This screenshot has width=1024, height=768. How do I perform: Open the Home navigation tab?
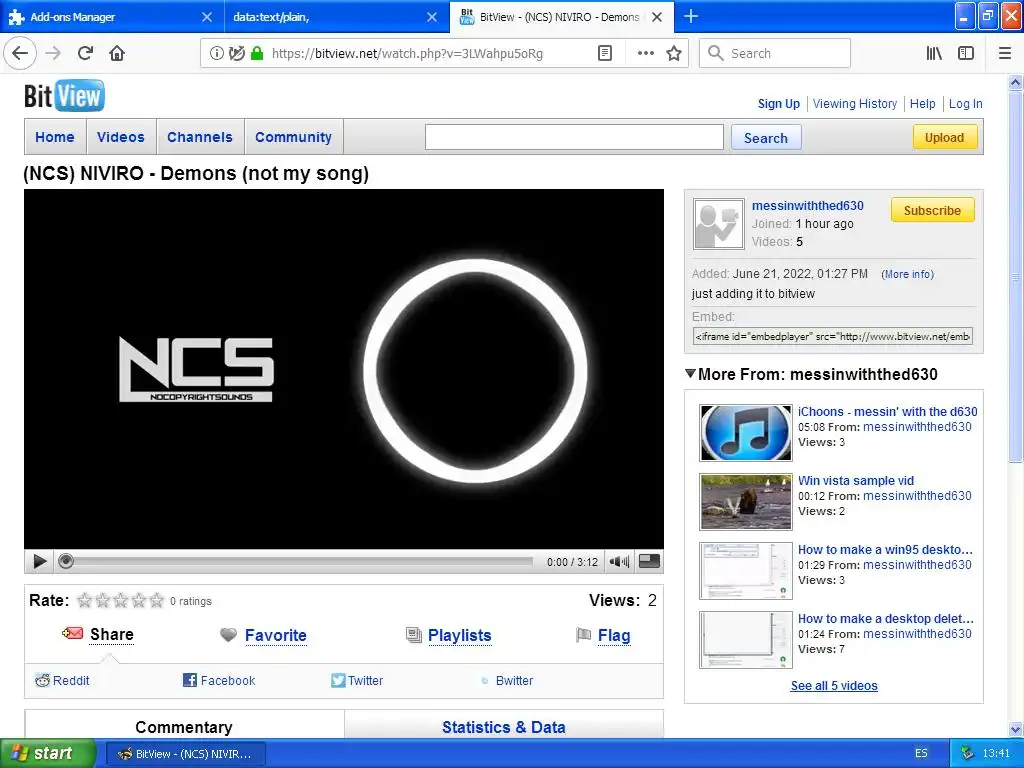(x=55, y=137)
